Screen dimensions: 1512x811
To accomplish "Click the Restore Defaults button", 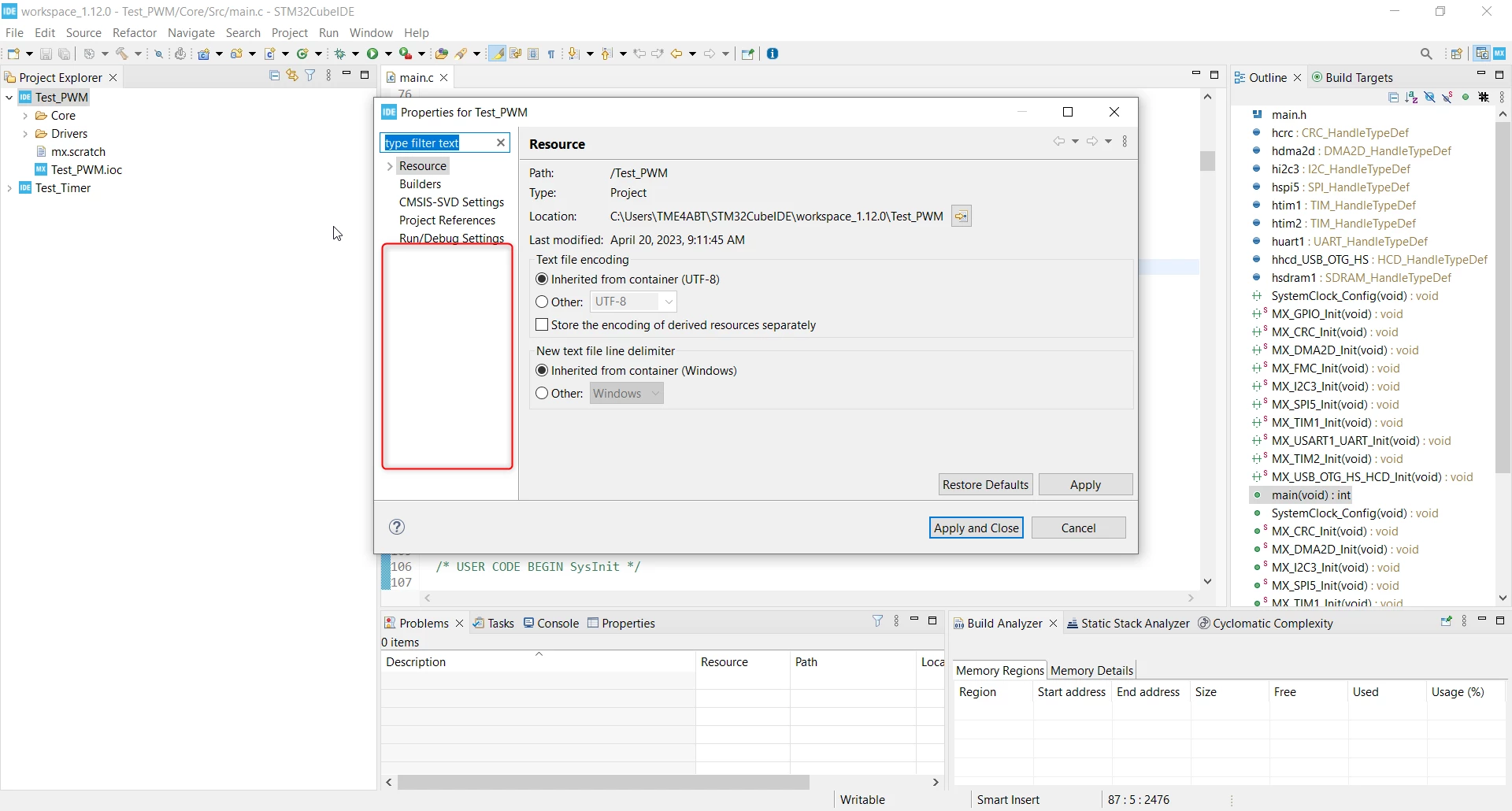I will 985,484.
